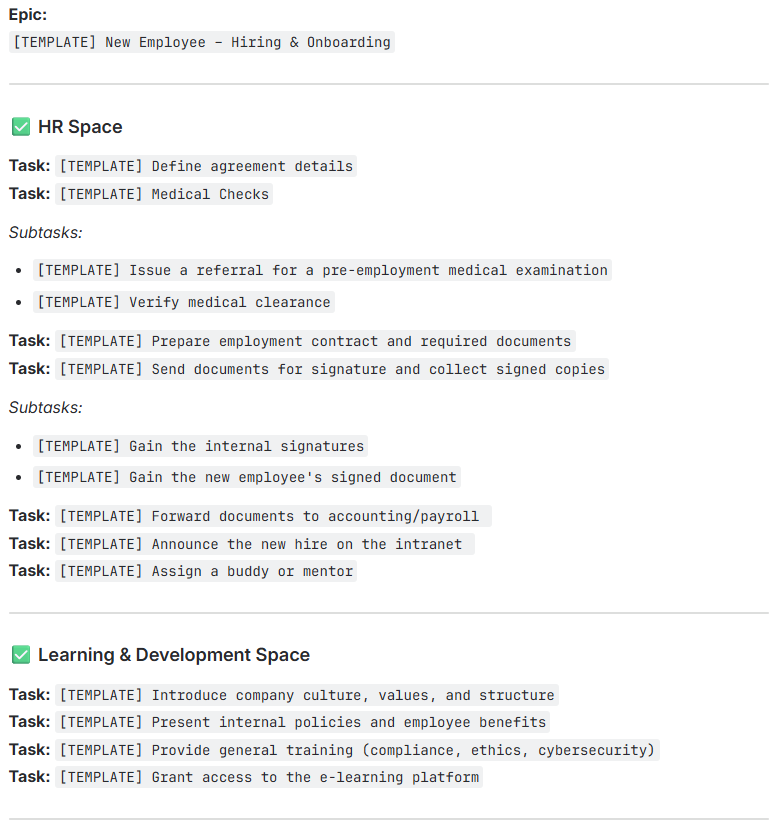Click the Provide general training task

[x=358, y=750]
